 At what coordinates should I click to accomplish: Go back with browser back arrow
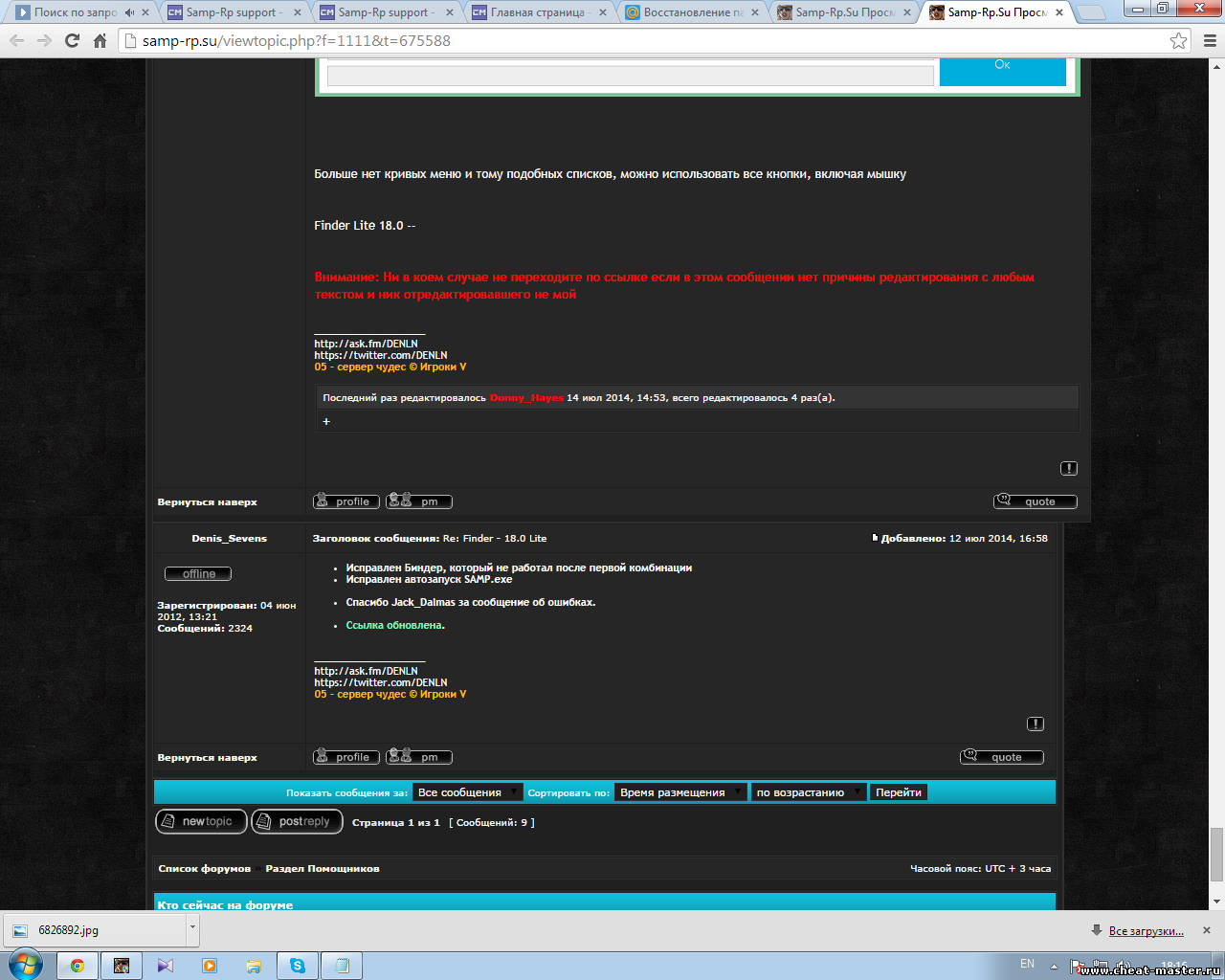point(16,41)
